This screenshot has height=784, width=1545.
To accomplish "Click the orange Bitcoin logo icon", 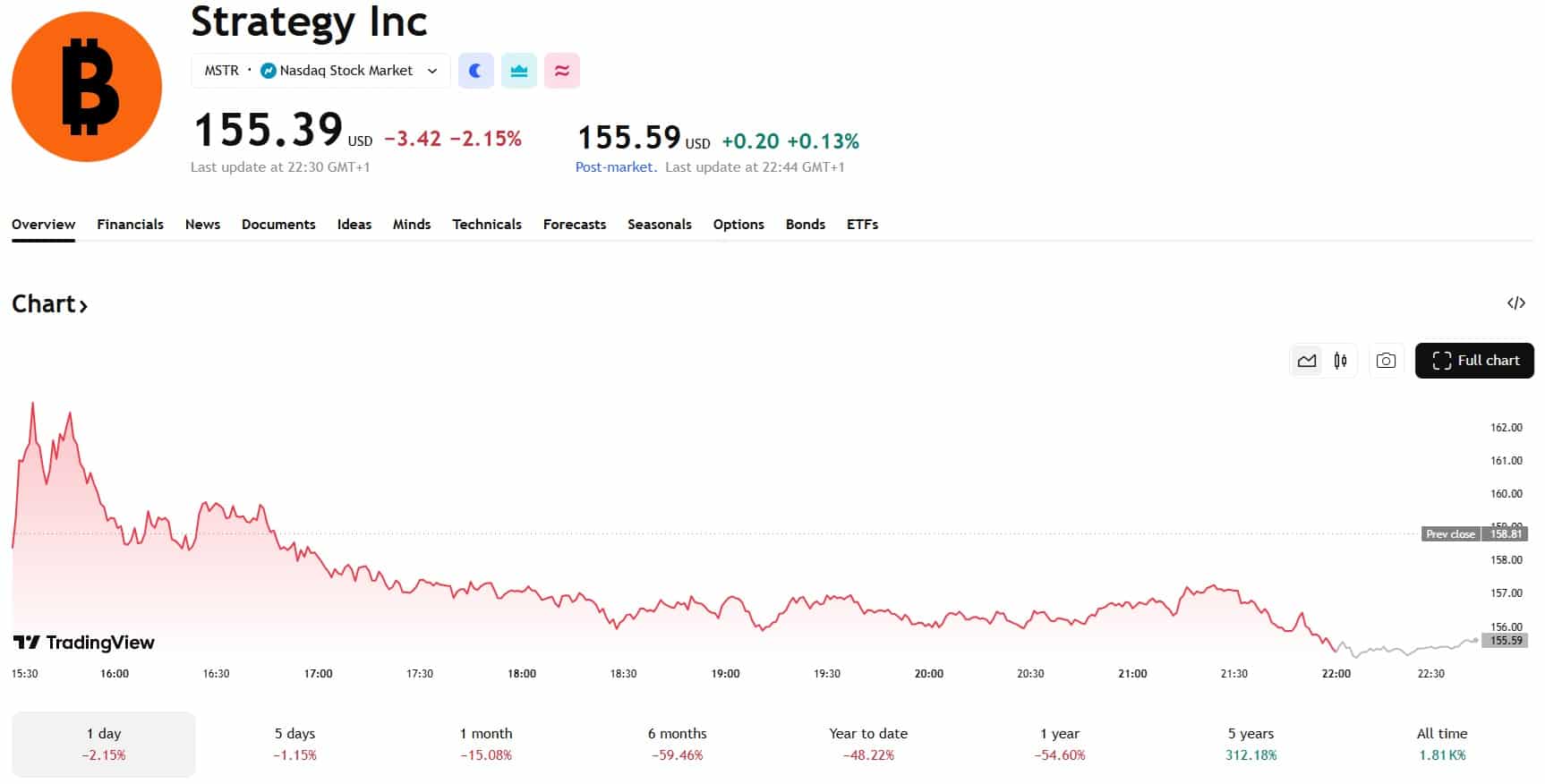I will (x=87, y=87).
